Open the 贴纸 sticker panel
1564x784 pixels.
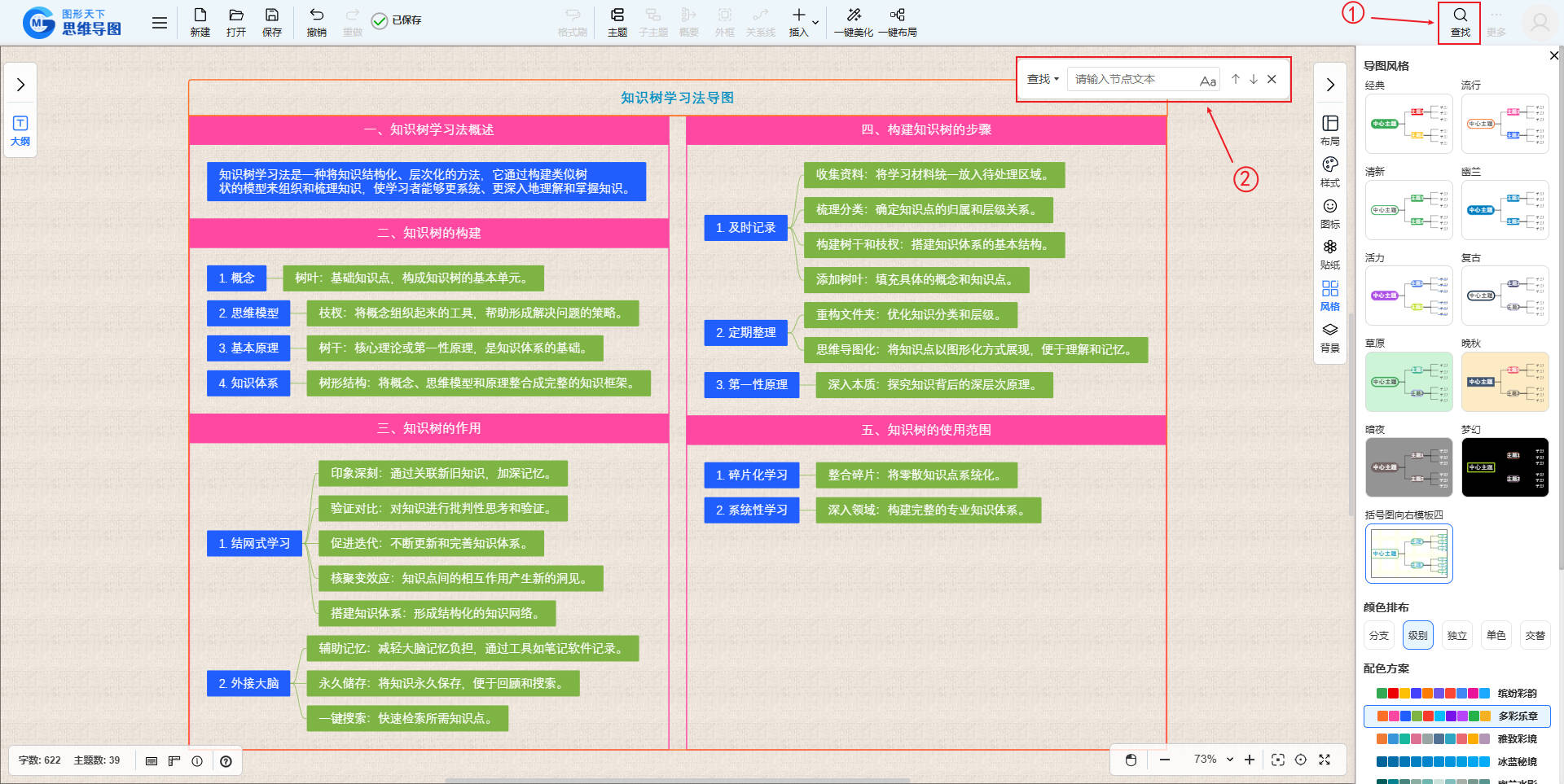(1329, 254)
